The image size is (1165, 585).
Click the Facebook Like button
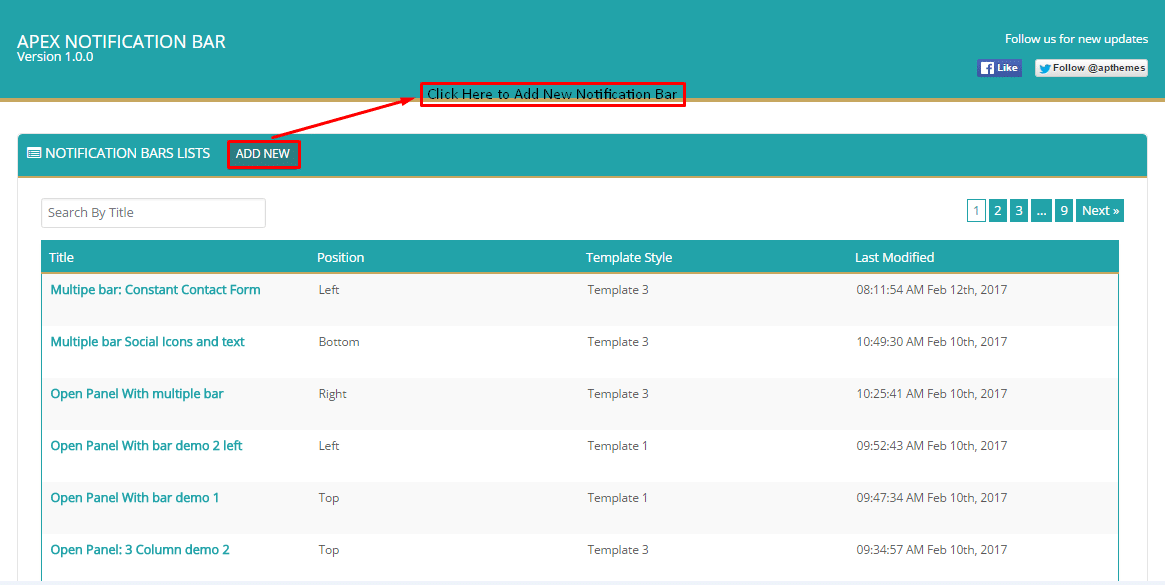(x=999, y=68)
